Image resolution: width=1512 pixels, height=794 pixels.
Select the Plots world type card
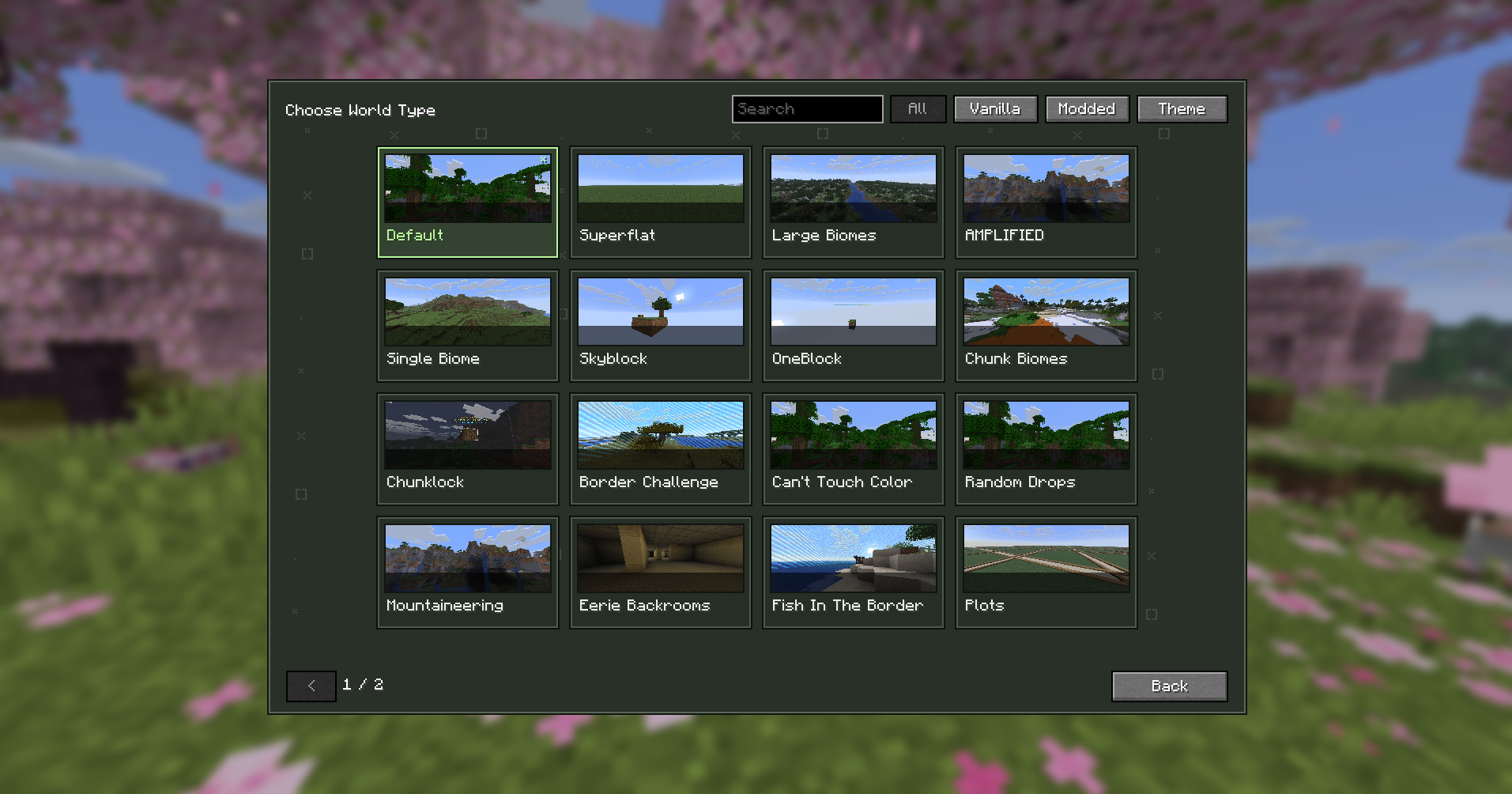[x=1046, y=573]
